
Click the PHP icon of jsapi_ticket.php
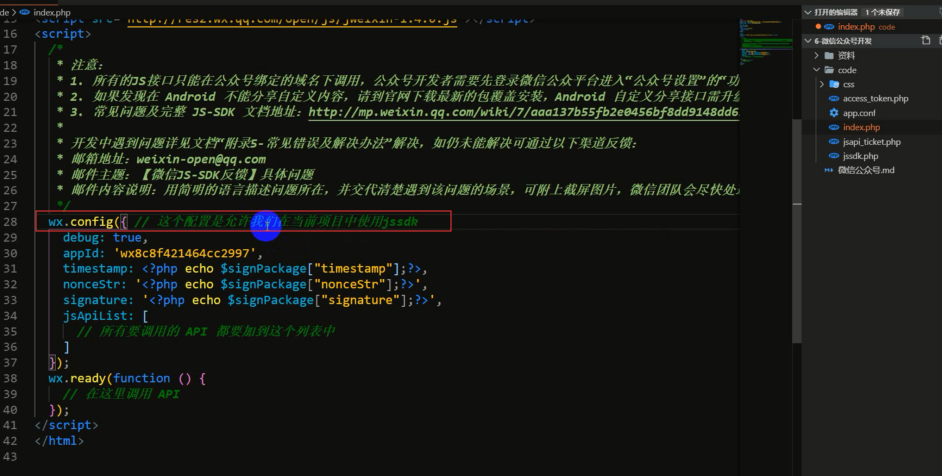coord(833,142)
